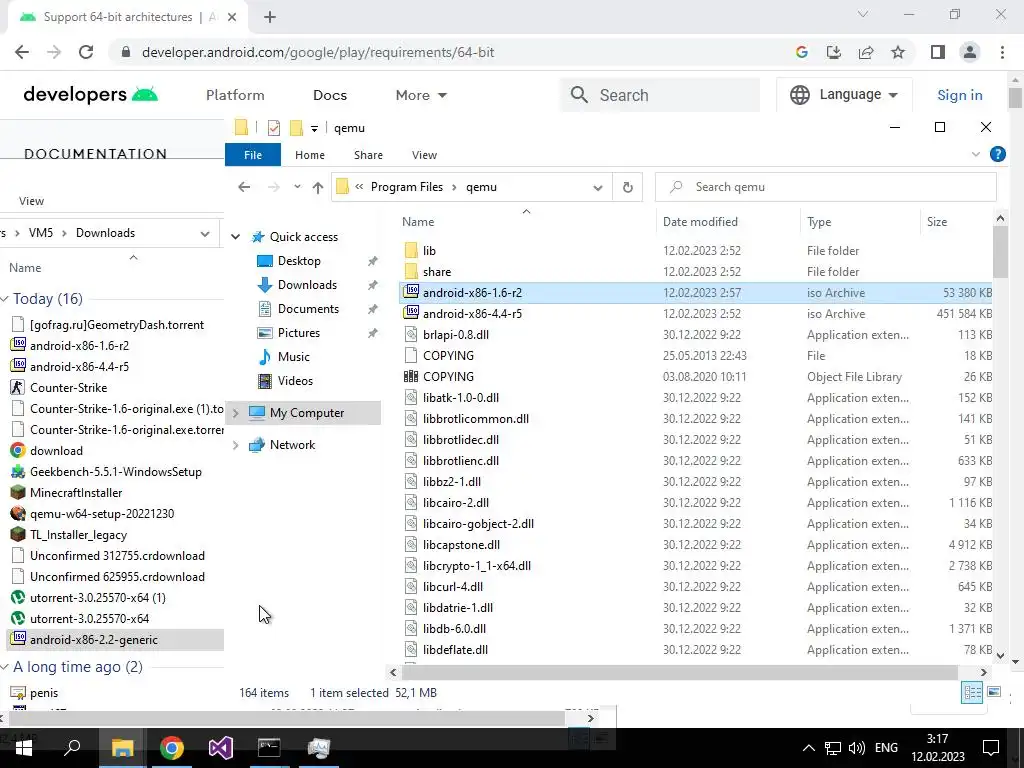1024x768 pixels.
Task: Navigate back in qemu Explorer window
Action: [244, 187]
